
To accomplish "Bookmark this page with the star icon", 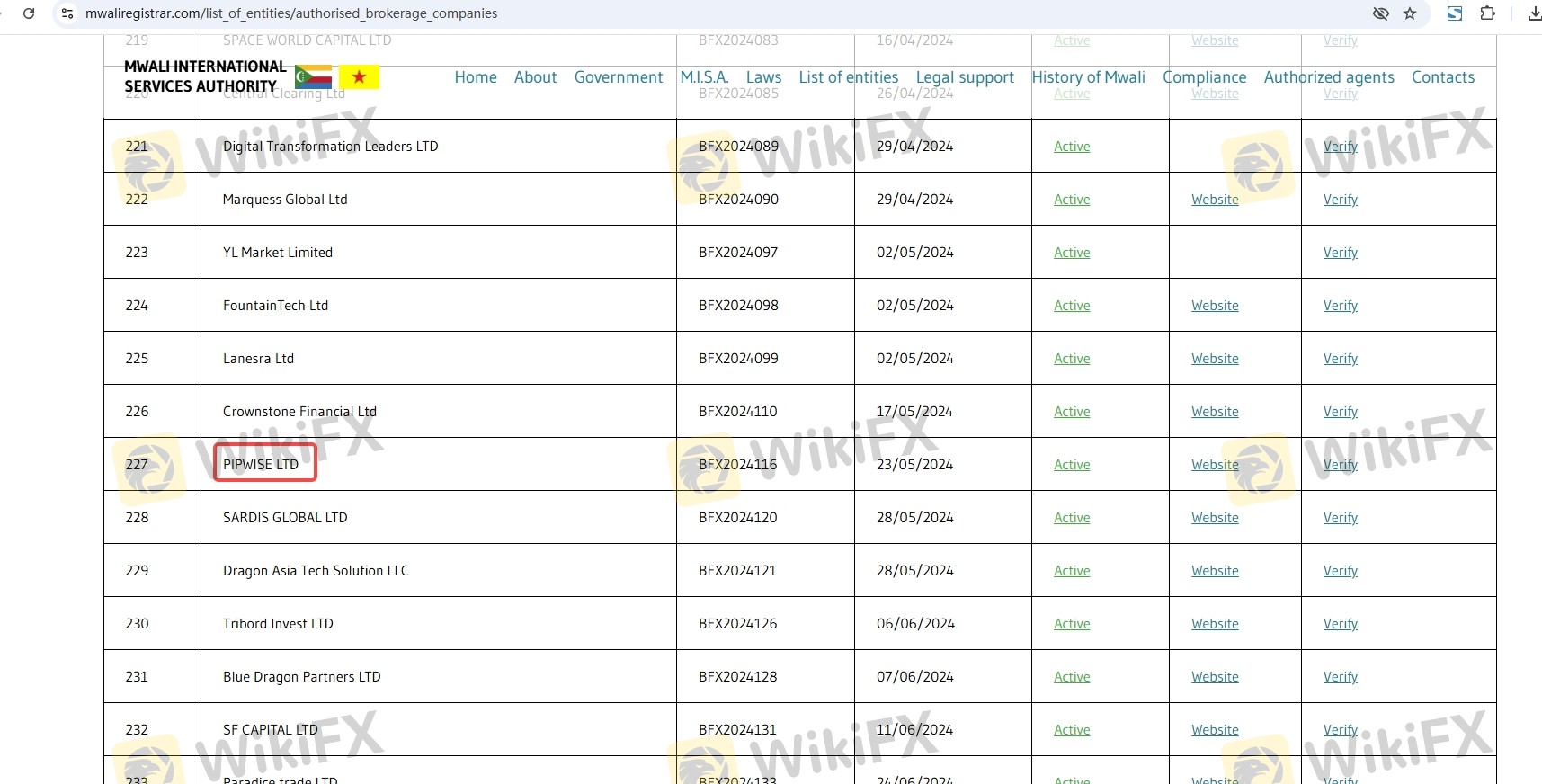I will coord(1410,13).
